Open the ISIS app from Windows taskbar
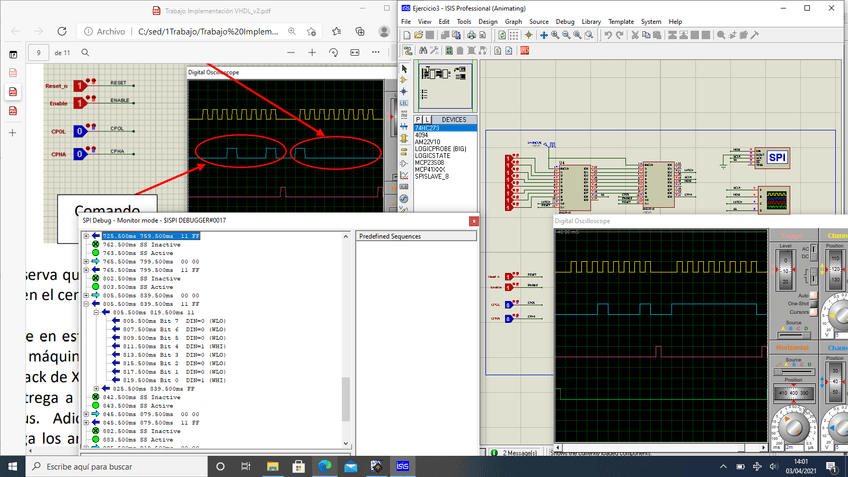848x477 pixels. 401,467
